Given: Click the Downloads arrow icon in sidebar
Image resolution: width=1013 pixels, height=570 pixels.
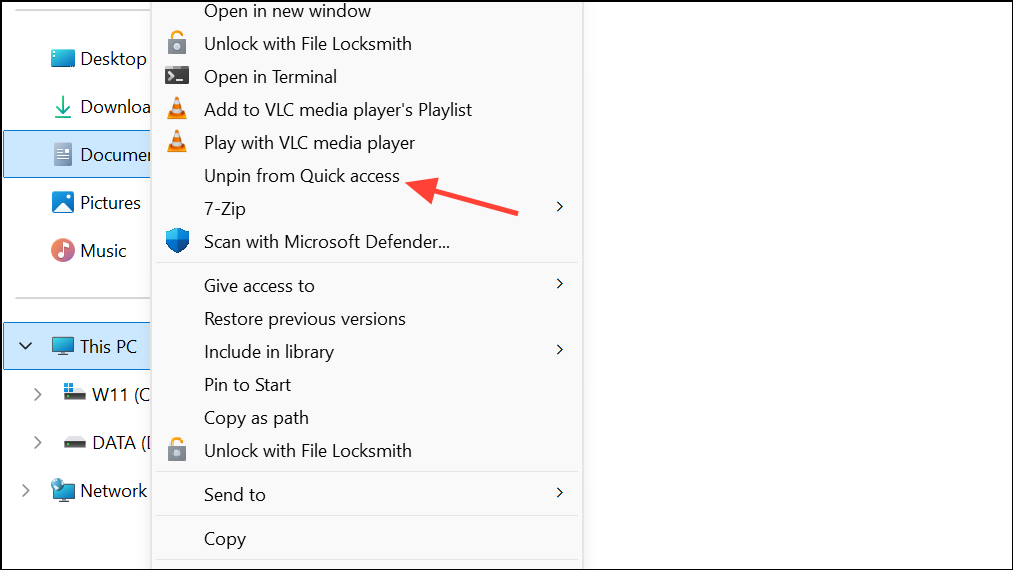Looking at the screenshot, I should click(x=63, y=107).
